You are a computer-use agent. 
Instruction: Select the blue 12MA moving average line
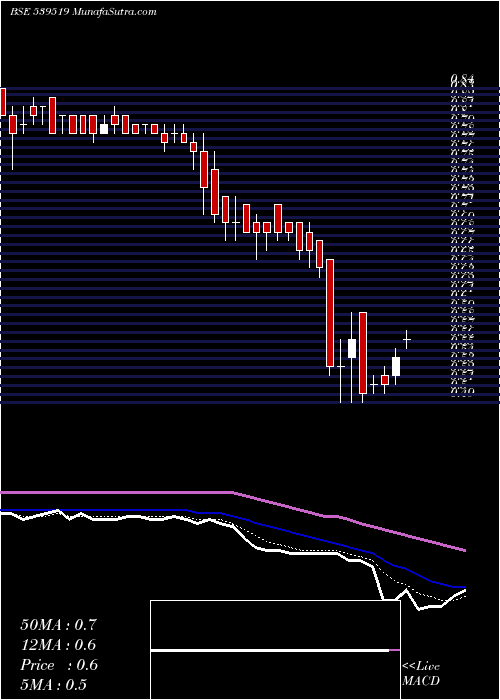click(233, 548)
